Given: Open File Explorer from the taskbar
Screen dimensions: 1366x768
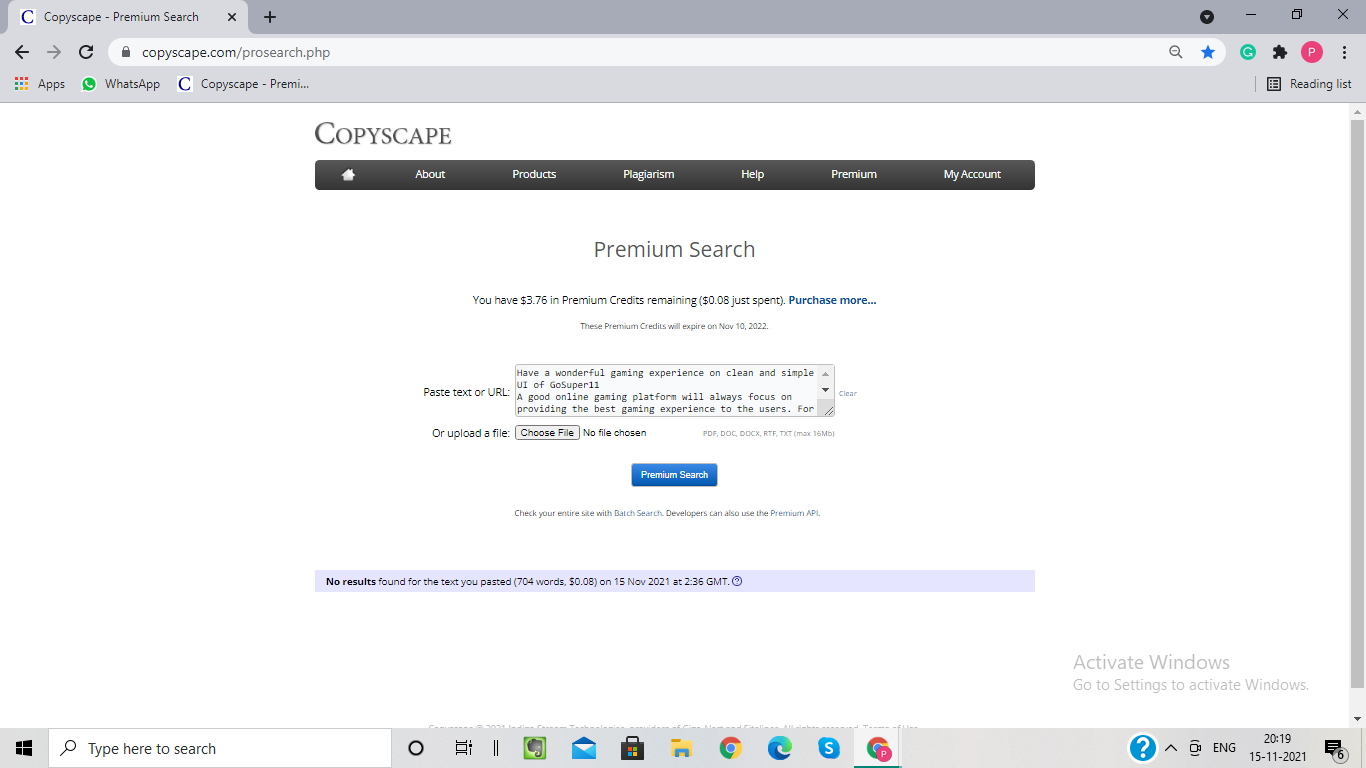Looking at the screenshot, I should [x=682, y=748].
